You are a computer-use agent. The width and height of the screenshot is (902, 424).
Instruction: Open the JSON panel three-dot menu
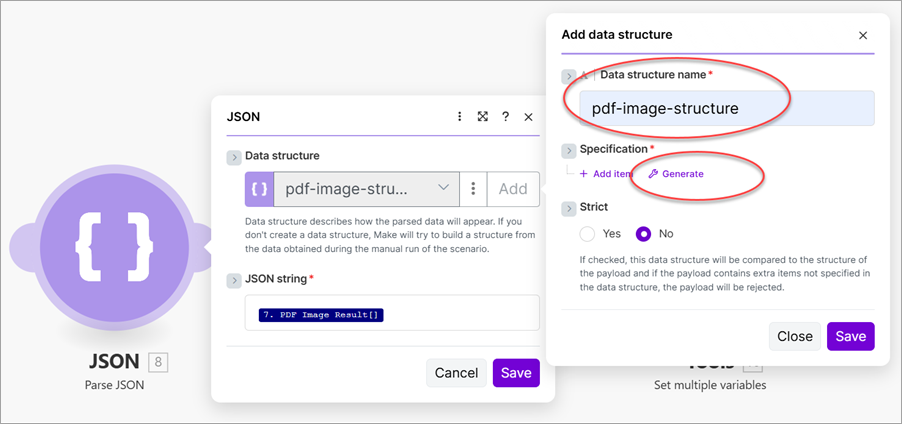pos(460,117)
